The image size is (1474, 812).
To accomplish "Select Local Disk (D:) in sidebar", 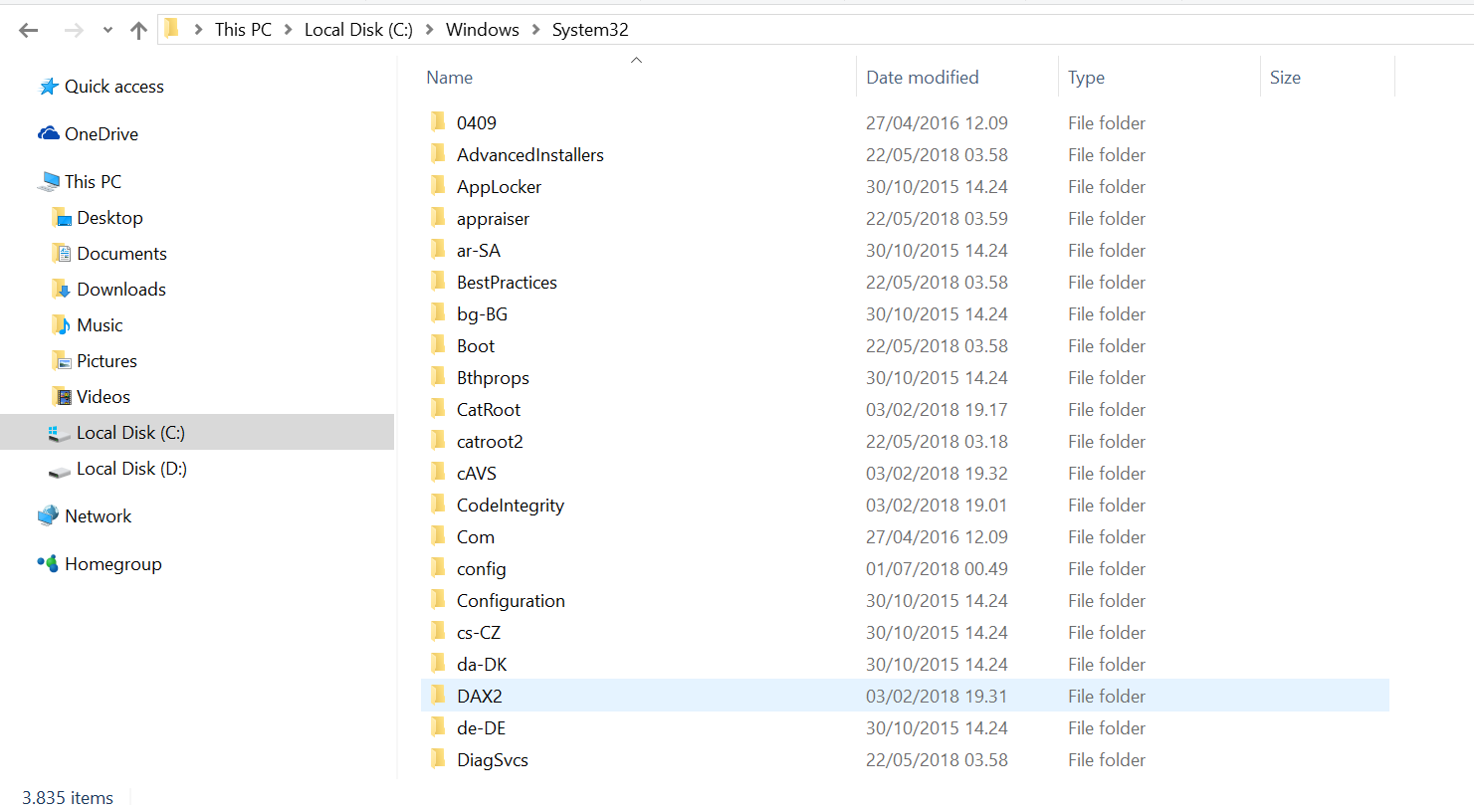I will coord(132,469).
